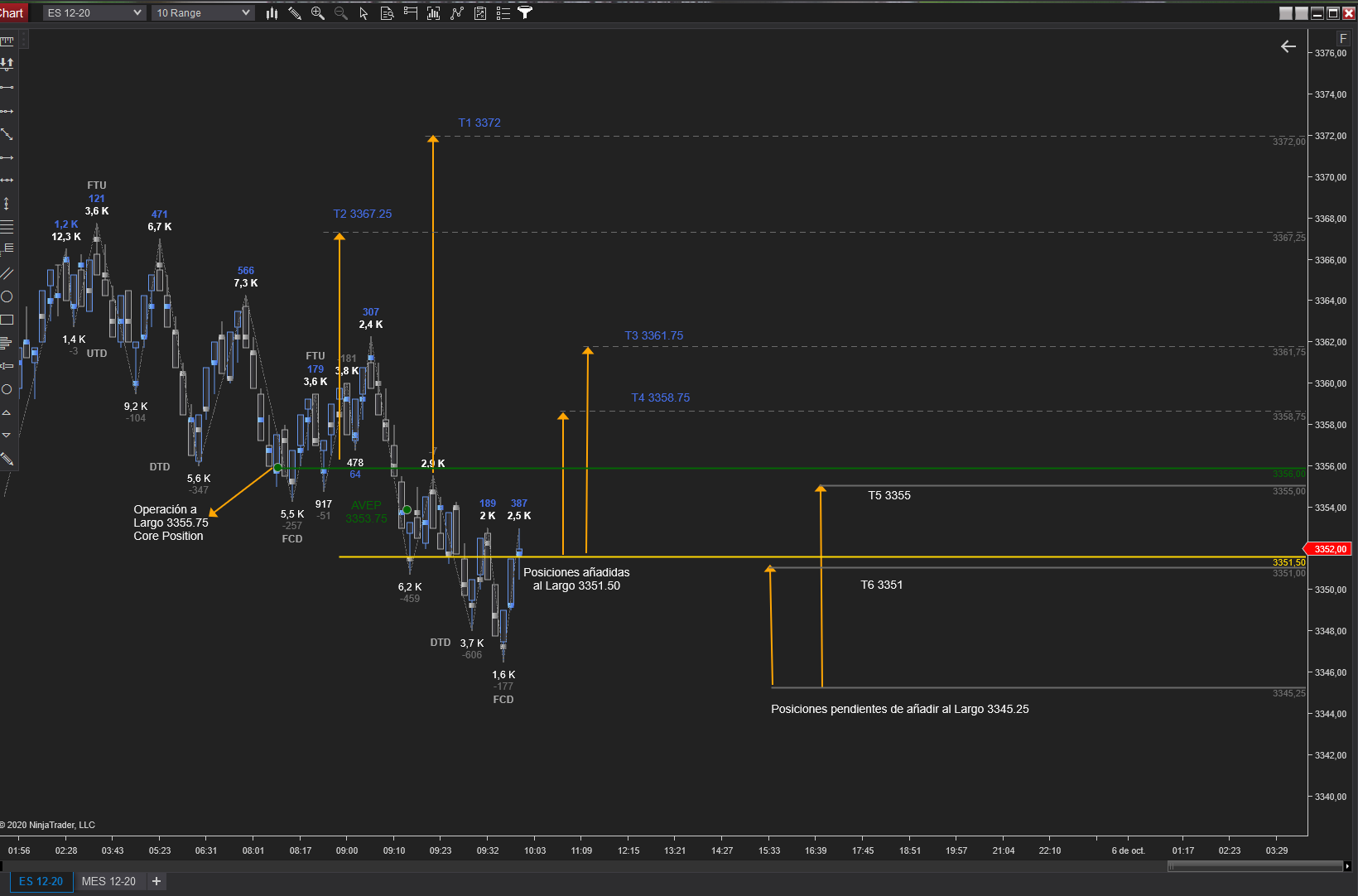The width and height of the screenshot is (1358, 896).
Task: Select the rectangle drawing tool
Action: tap(7, 320)
